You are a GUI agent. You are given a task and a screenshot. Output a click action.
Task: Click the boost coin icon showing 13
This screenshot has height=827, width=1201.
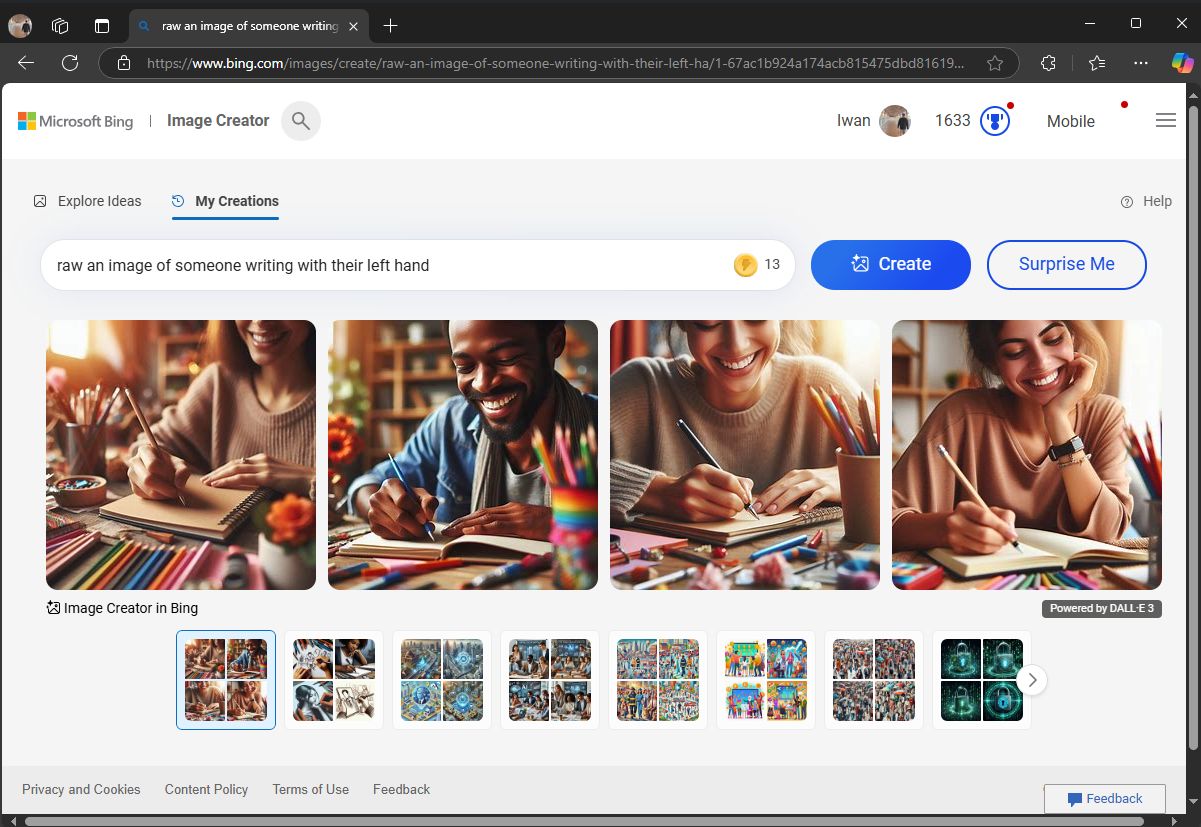point(745,265)
